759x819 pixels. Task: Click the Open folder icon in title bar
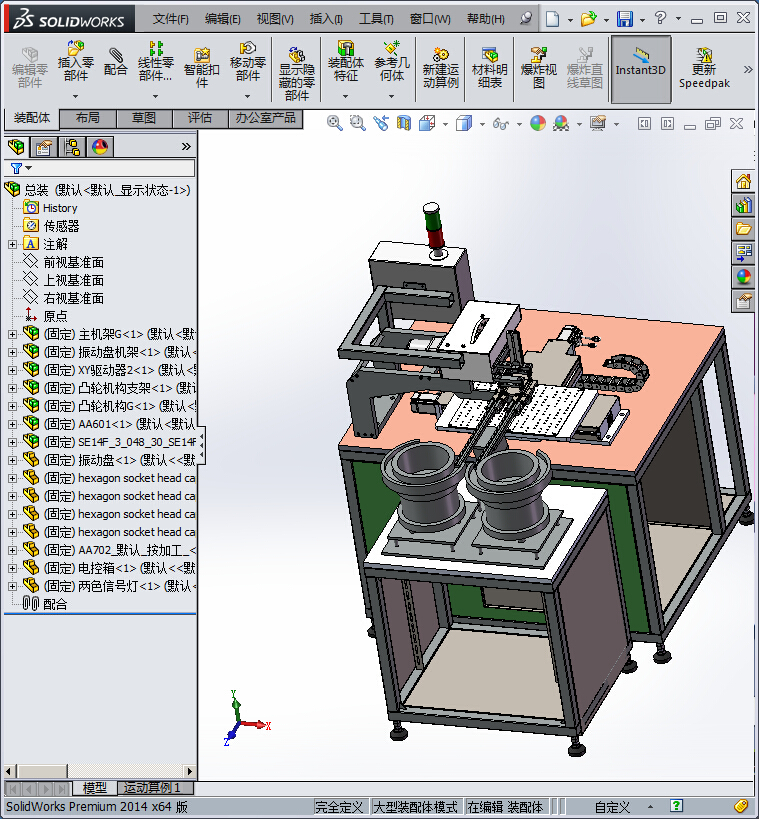click(x=588, y=19)
